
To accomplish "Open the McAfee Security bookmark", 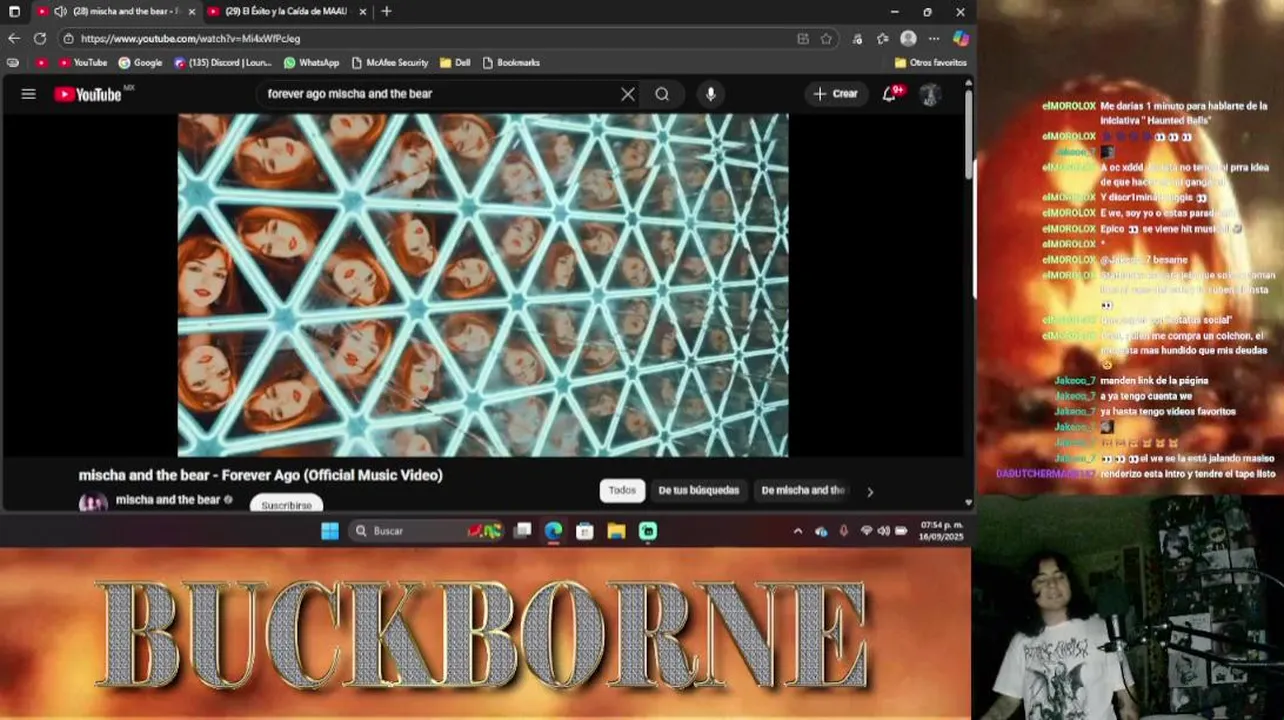I will [x=390, y=62].
